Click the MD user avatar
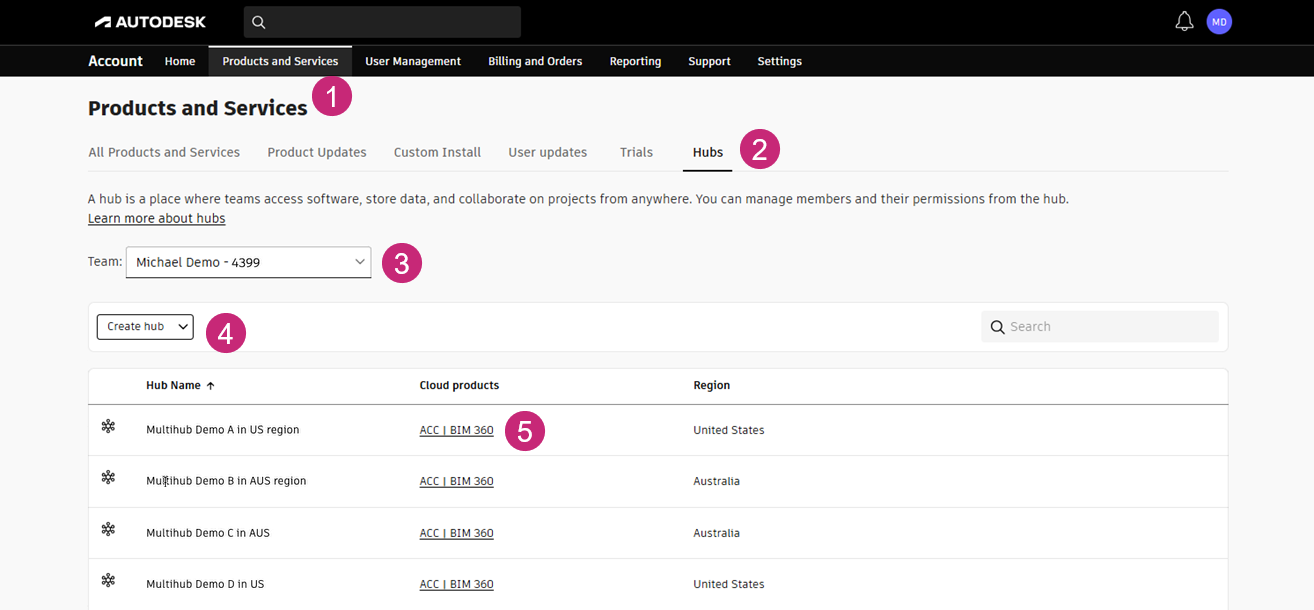This screenshot has height=610, width=1314. coord(1219,21)
